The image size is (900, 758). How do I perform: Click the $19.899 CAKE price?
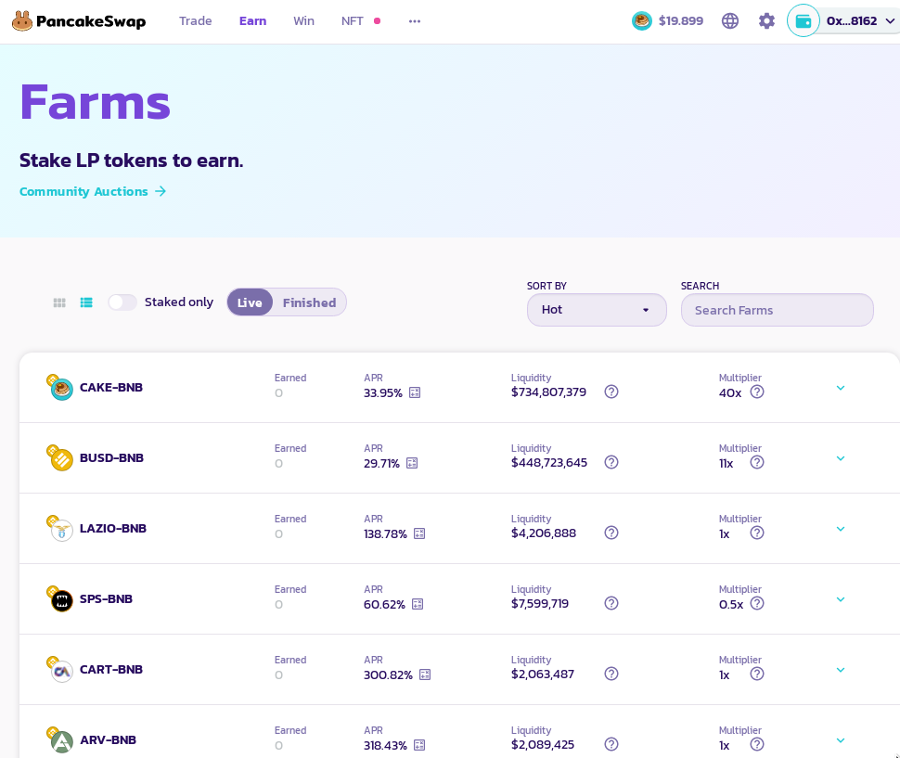point(681,21)
